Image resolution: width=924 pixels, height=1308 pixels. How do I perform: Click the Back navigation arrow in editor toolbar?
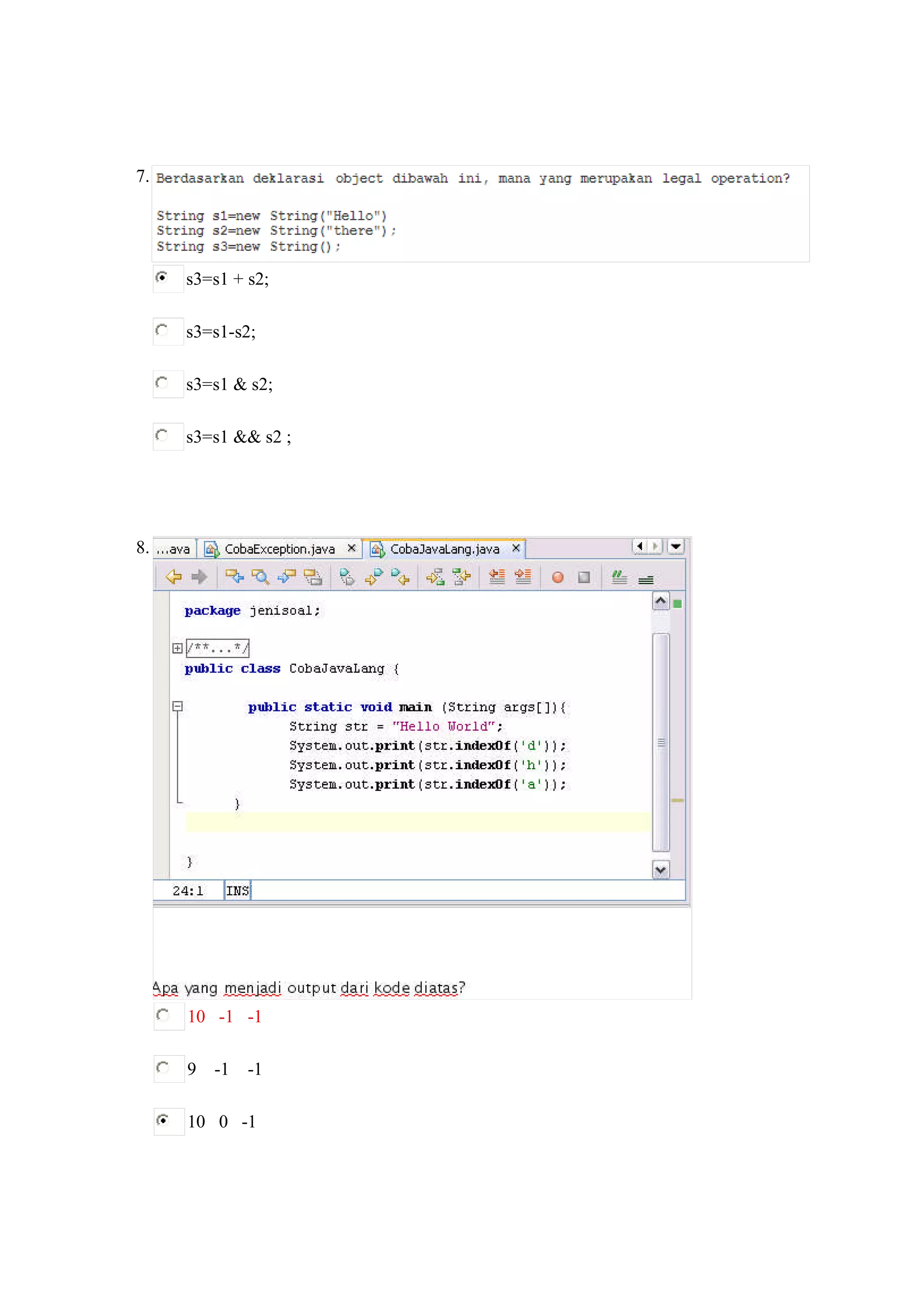pos(173,576)
